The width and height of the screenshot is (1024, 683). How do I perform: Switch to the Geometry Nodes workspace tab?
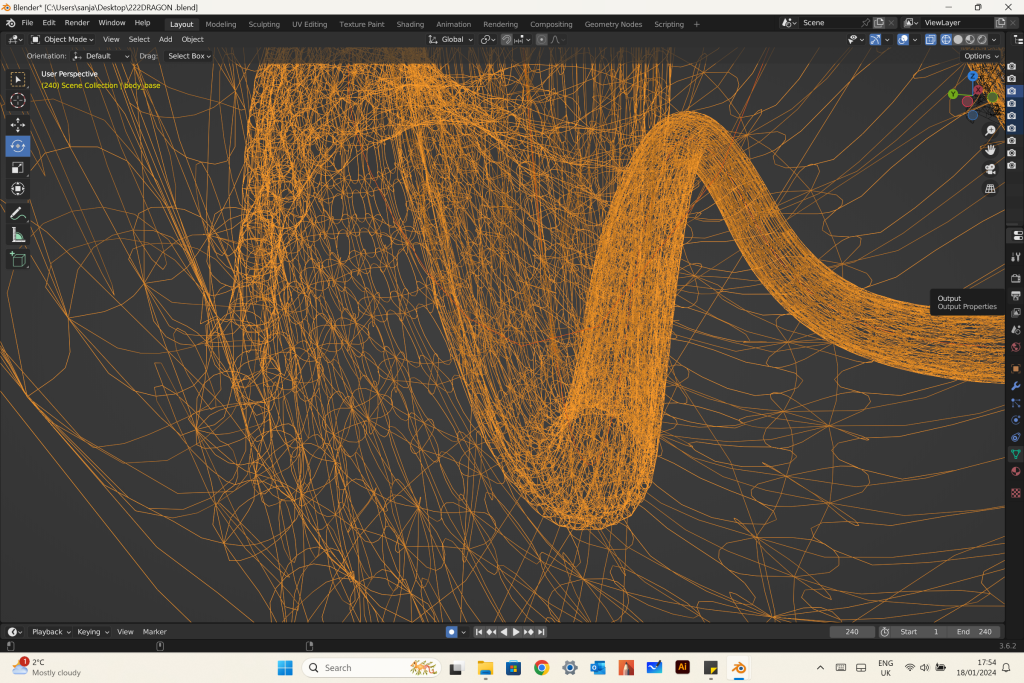tap(613, 24)
